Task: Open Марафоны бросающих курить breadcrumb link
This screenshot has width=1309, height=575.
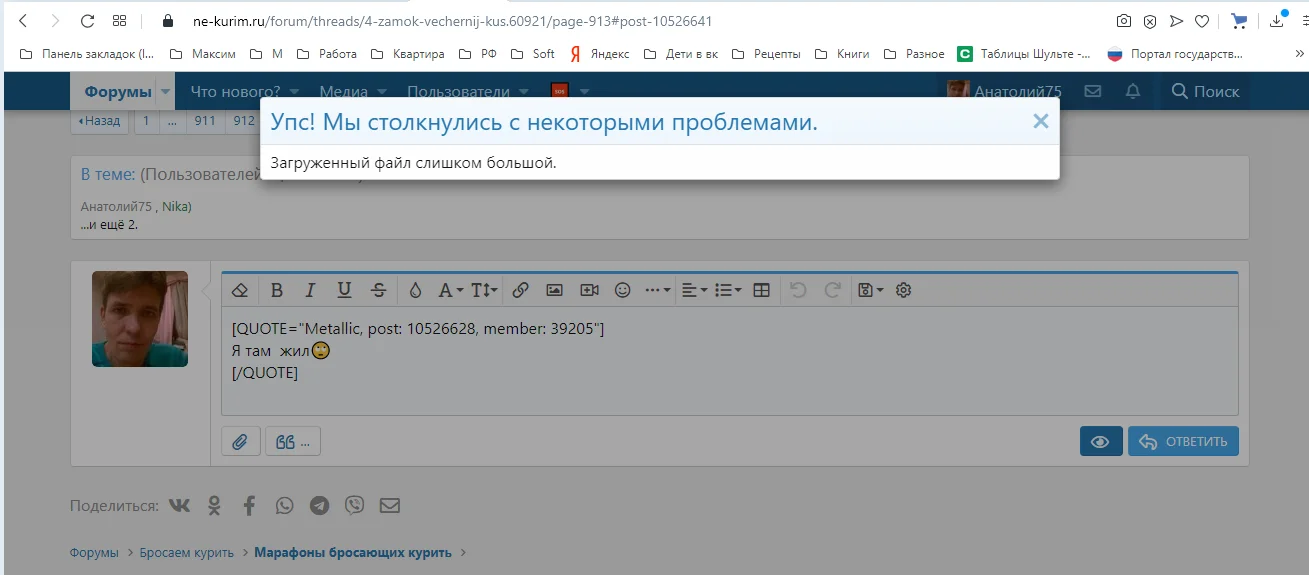Action: pos(353,553)
